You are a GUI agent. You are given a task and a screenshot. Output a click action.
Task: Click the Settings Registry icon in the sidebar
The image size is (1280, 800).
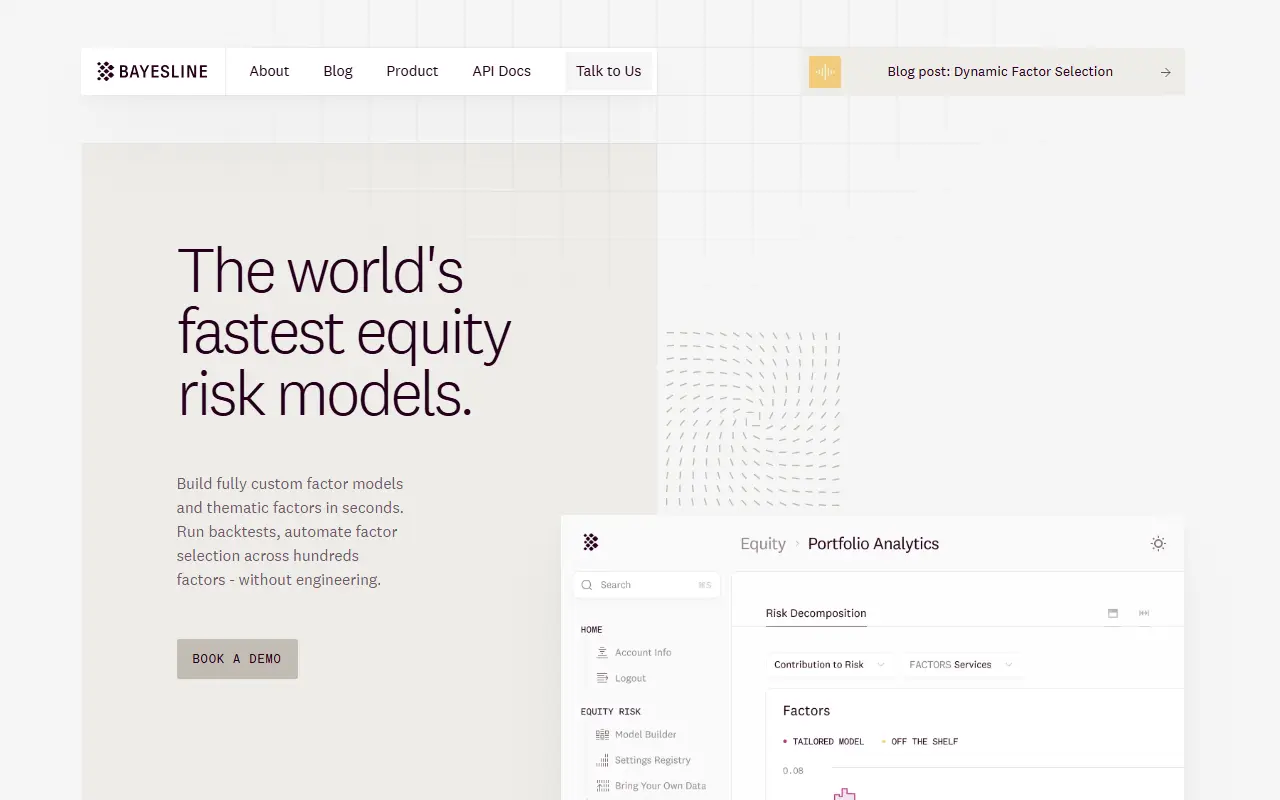coord(602,760)
